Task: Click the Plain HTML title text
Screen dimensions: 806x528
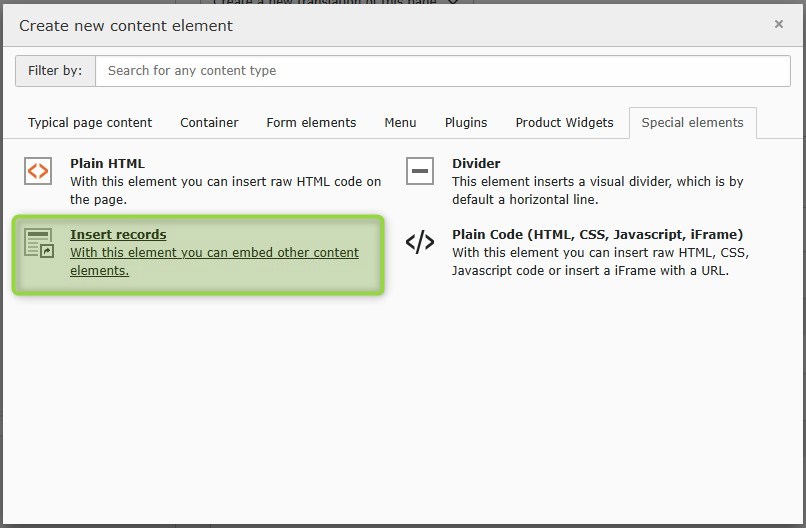Action: (x=107, y=163)
